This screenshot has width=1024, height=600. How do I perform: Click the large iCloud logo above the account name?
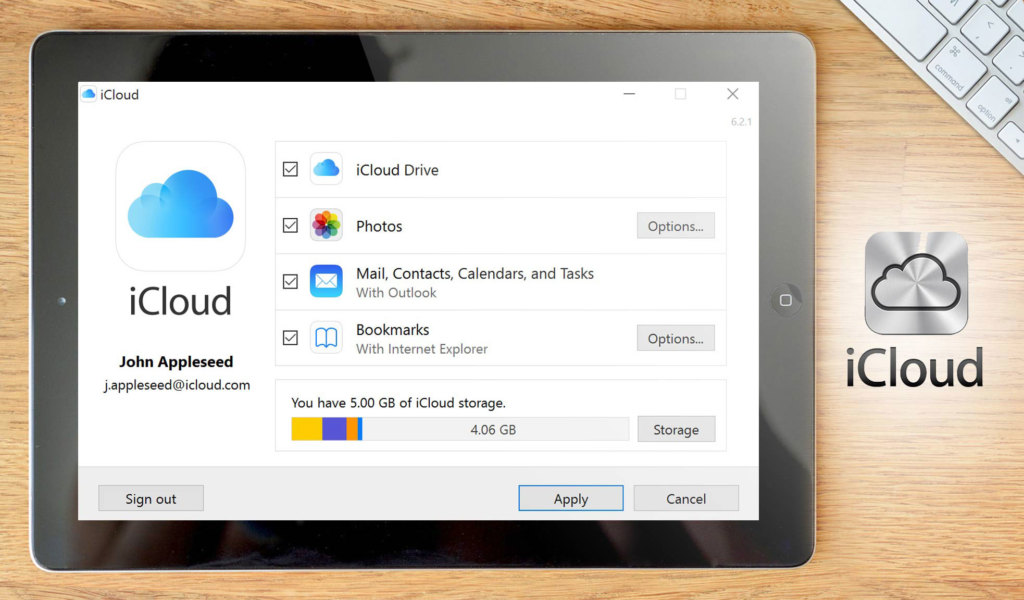click(180, 206)
